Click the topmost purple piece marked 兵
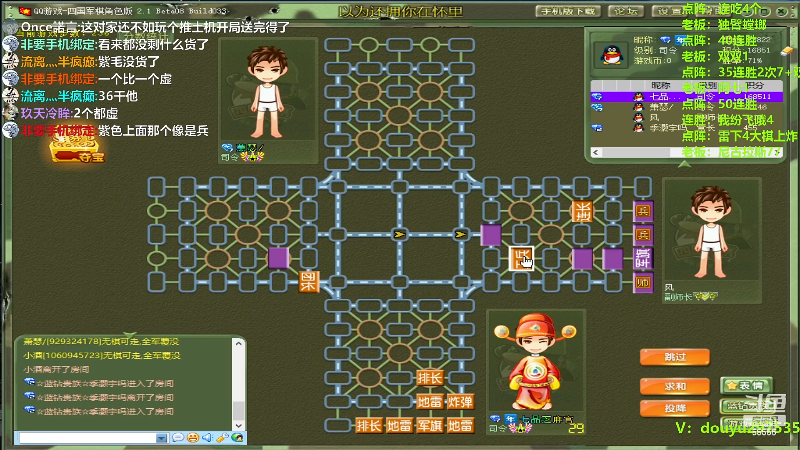 point(643,211)
